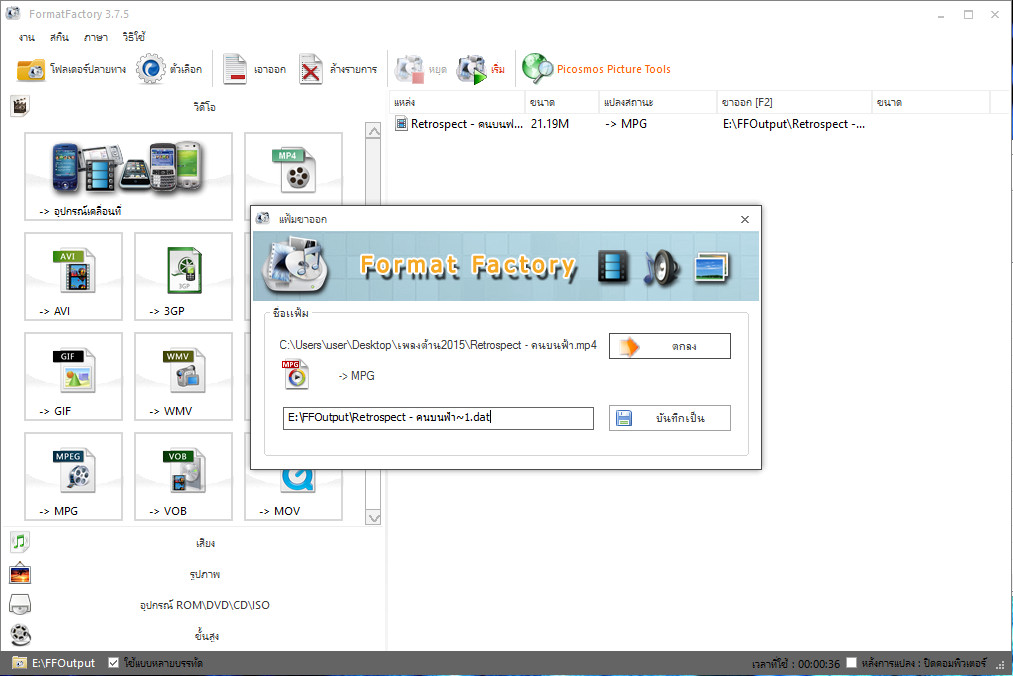Click the elapsed time 00:00:36 status

[796, 664]
